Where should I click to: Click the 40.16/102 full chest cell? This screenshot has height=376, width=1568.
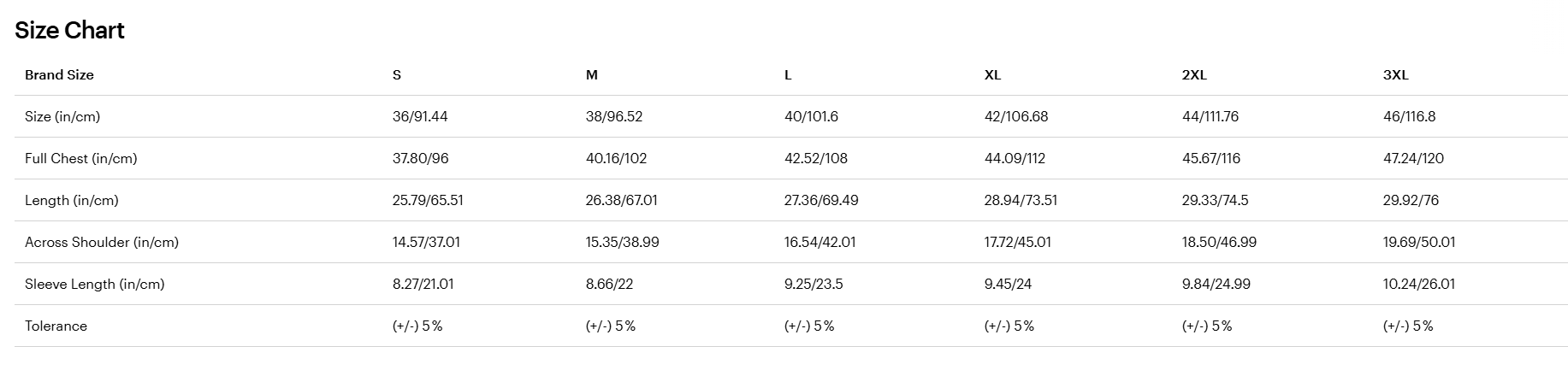click(x=617, y=158)
